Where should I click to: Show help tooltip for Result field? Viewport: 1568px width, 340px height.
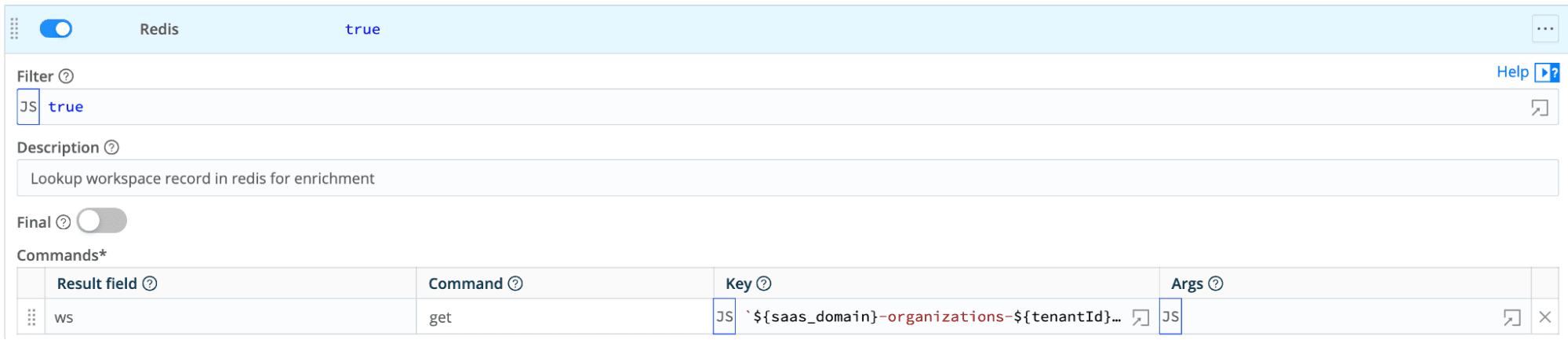pyautogui.click(x=150, y=283)
